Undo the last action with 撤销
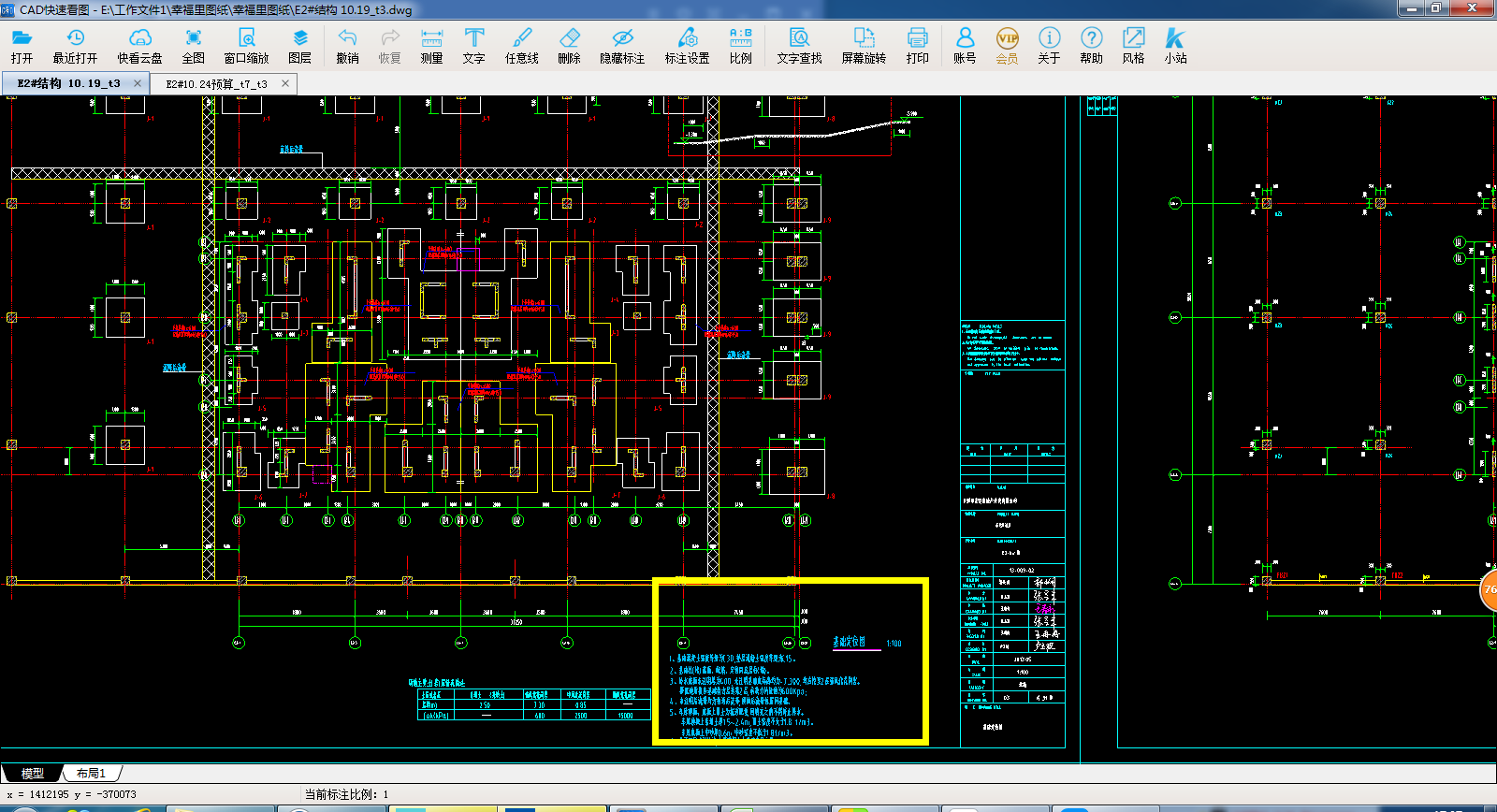 coord(347,45)
